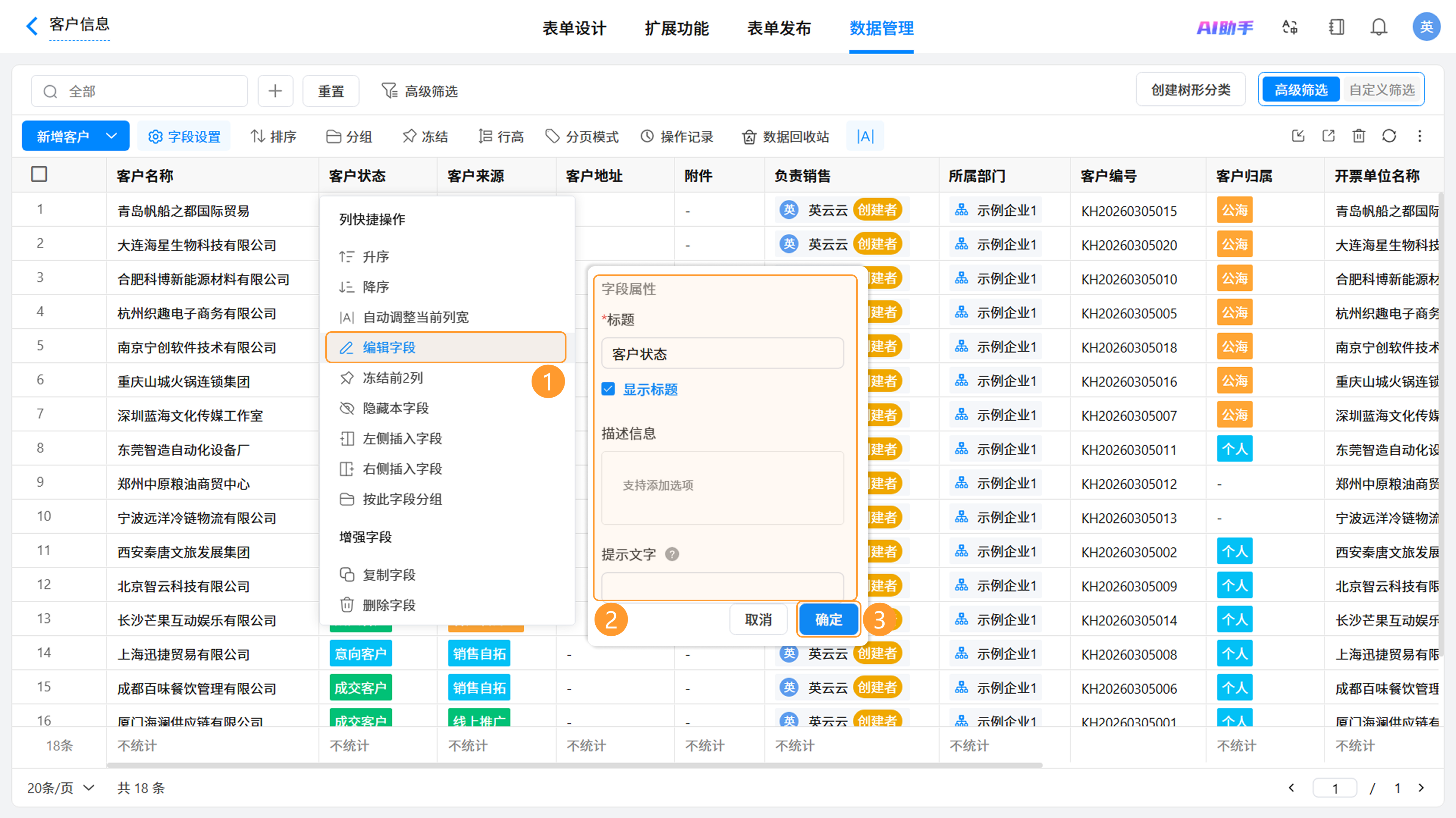Click the 全部 search input field
The height and width of the screenshot is (818, 1456).
[x=139, y=91]
